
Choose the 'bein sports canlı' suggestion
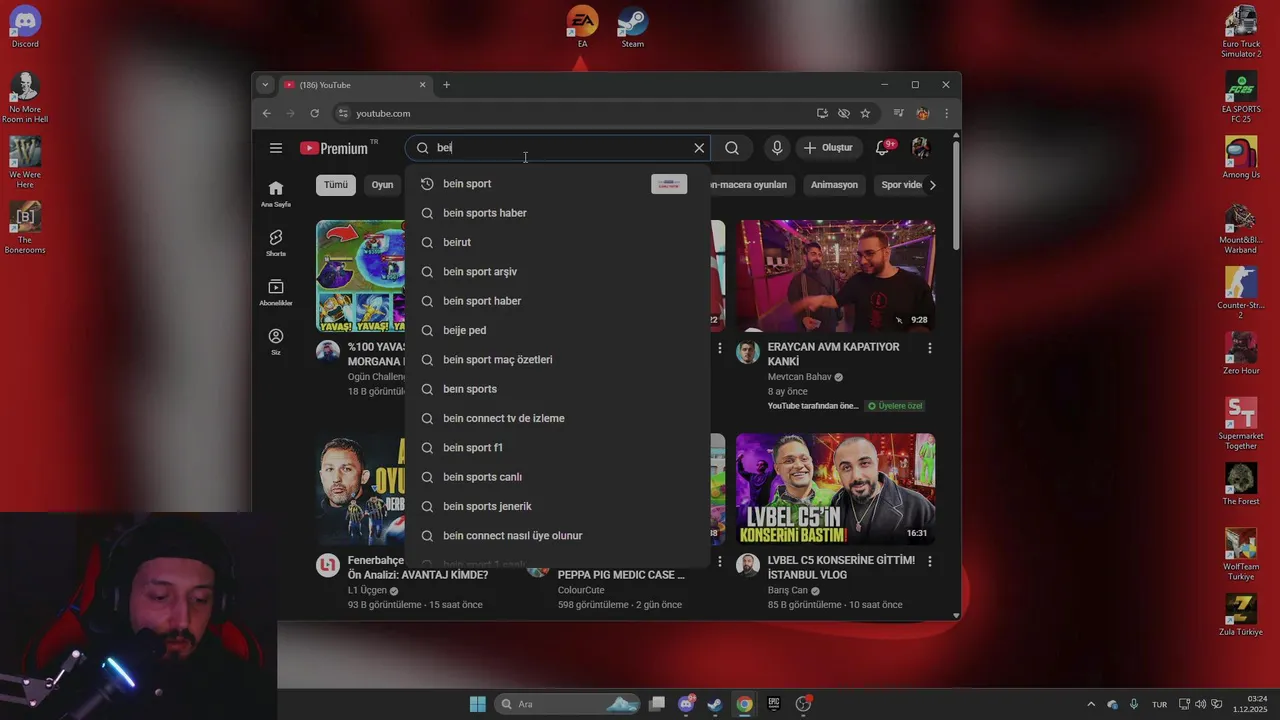pyautogui.click(x=557, y=477)
